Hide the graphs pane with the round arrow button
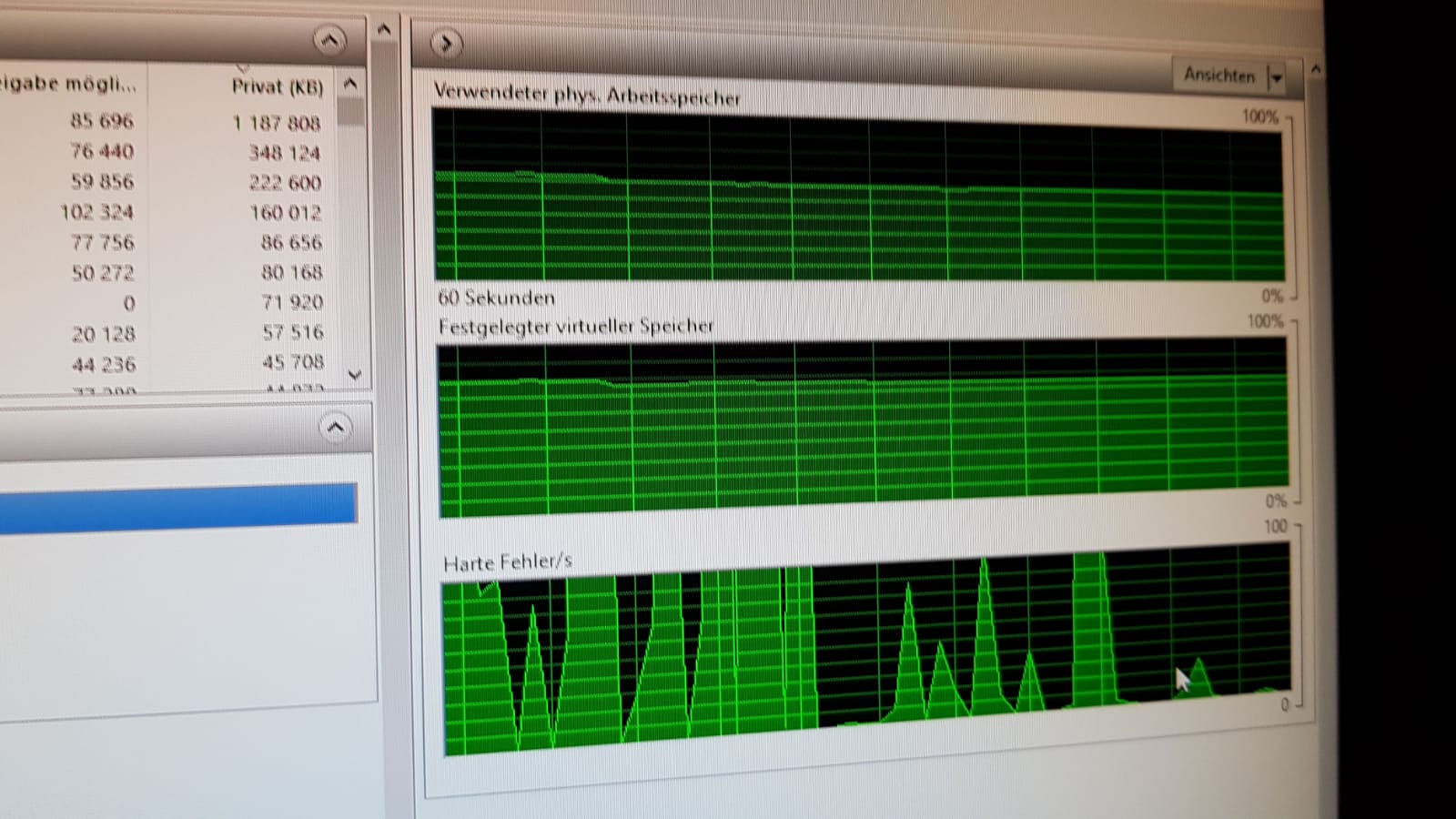1456x819 pixels. point(446,43)
